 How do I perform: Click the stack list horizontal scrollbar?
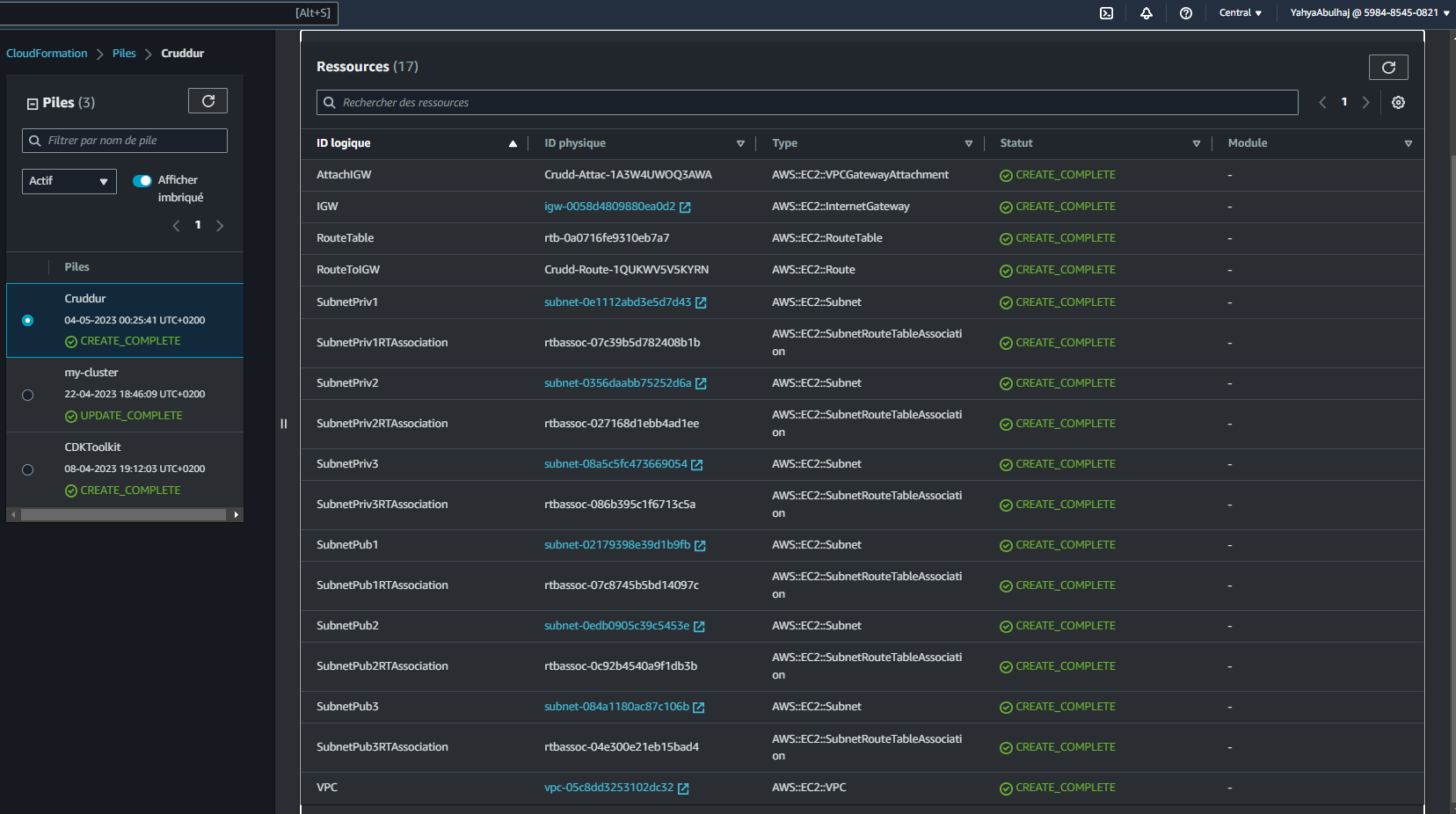(x=124, y=515)
